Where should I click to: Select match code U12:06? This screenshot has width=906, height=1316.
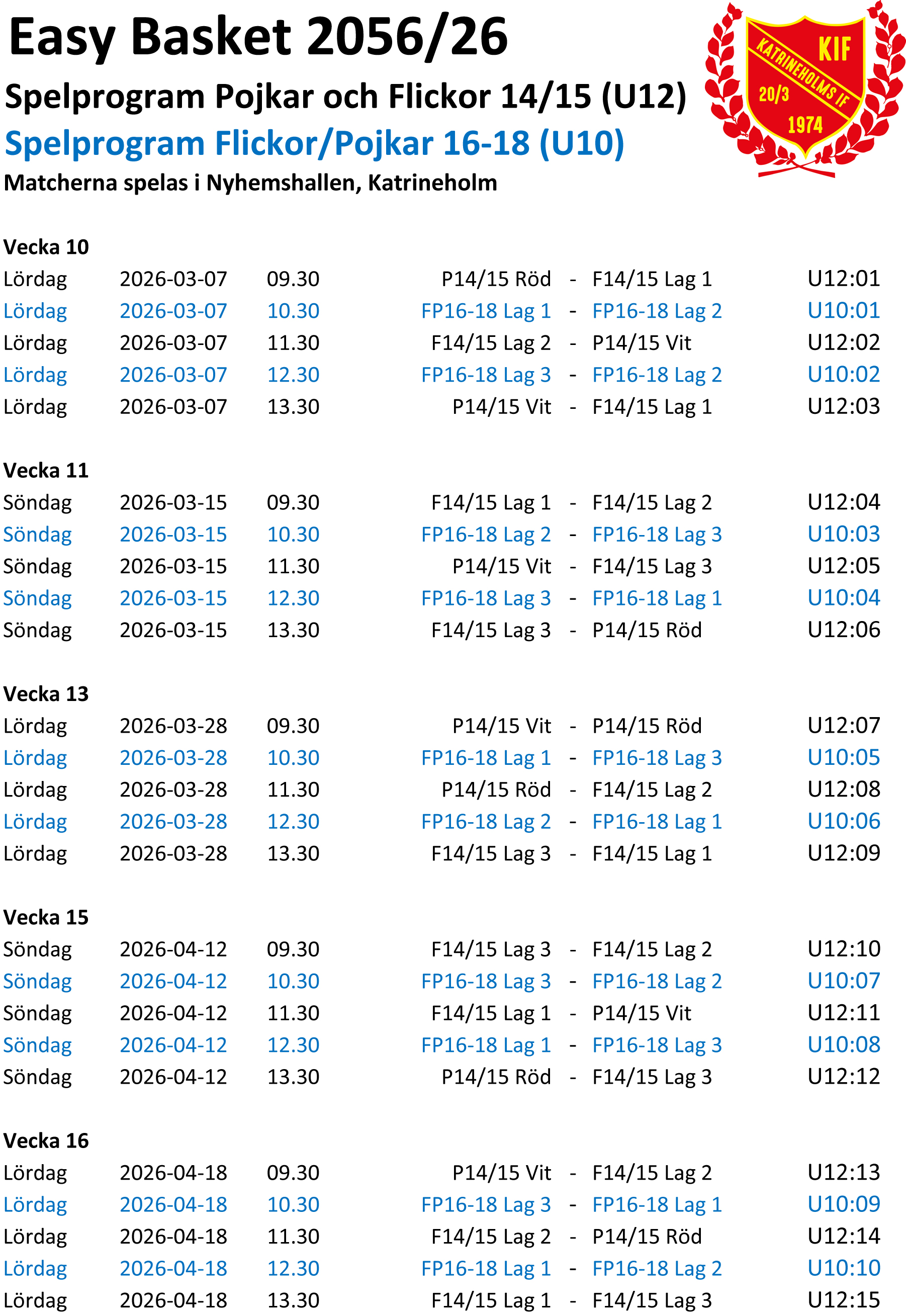tap(844, 629)
